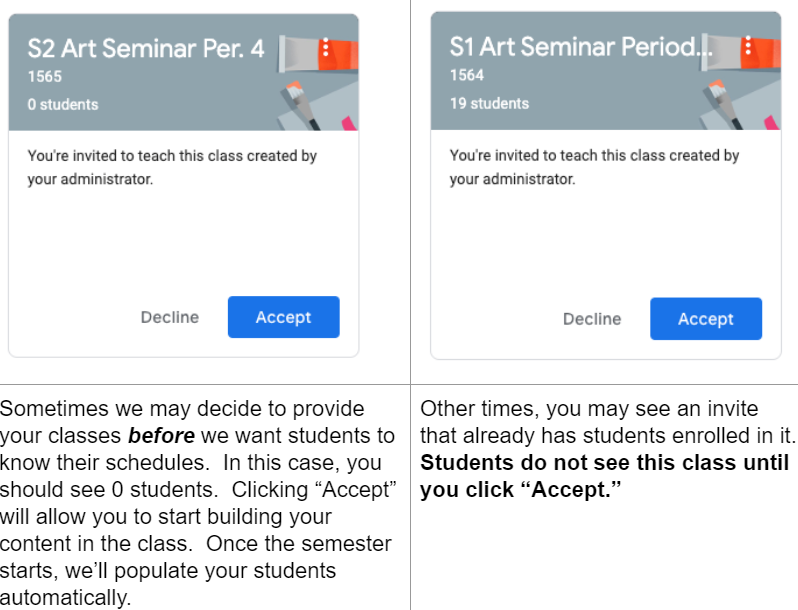Click the invitation message on the S1 card

[x=594, y=167]
